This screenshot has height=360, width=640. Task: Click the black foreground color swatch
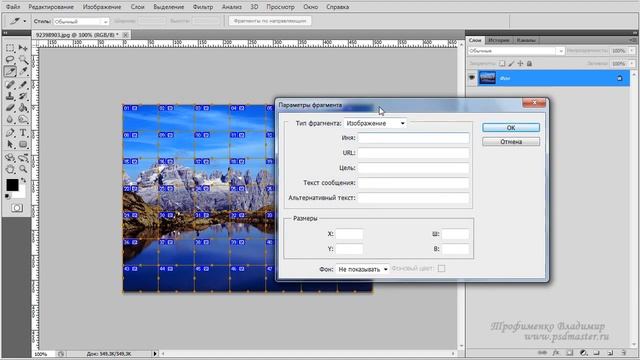tap(12, 185)
